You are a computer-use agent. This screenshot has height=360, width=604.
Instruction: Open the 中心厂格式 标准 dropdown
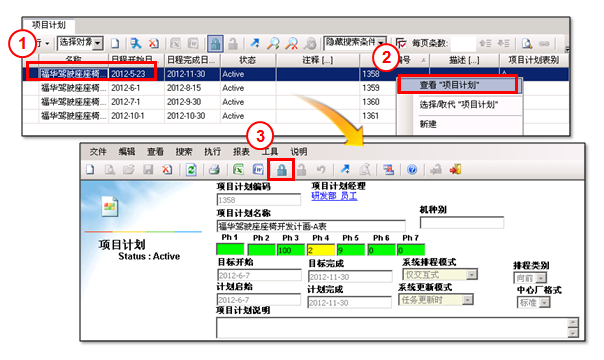(x=544, y=303)
